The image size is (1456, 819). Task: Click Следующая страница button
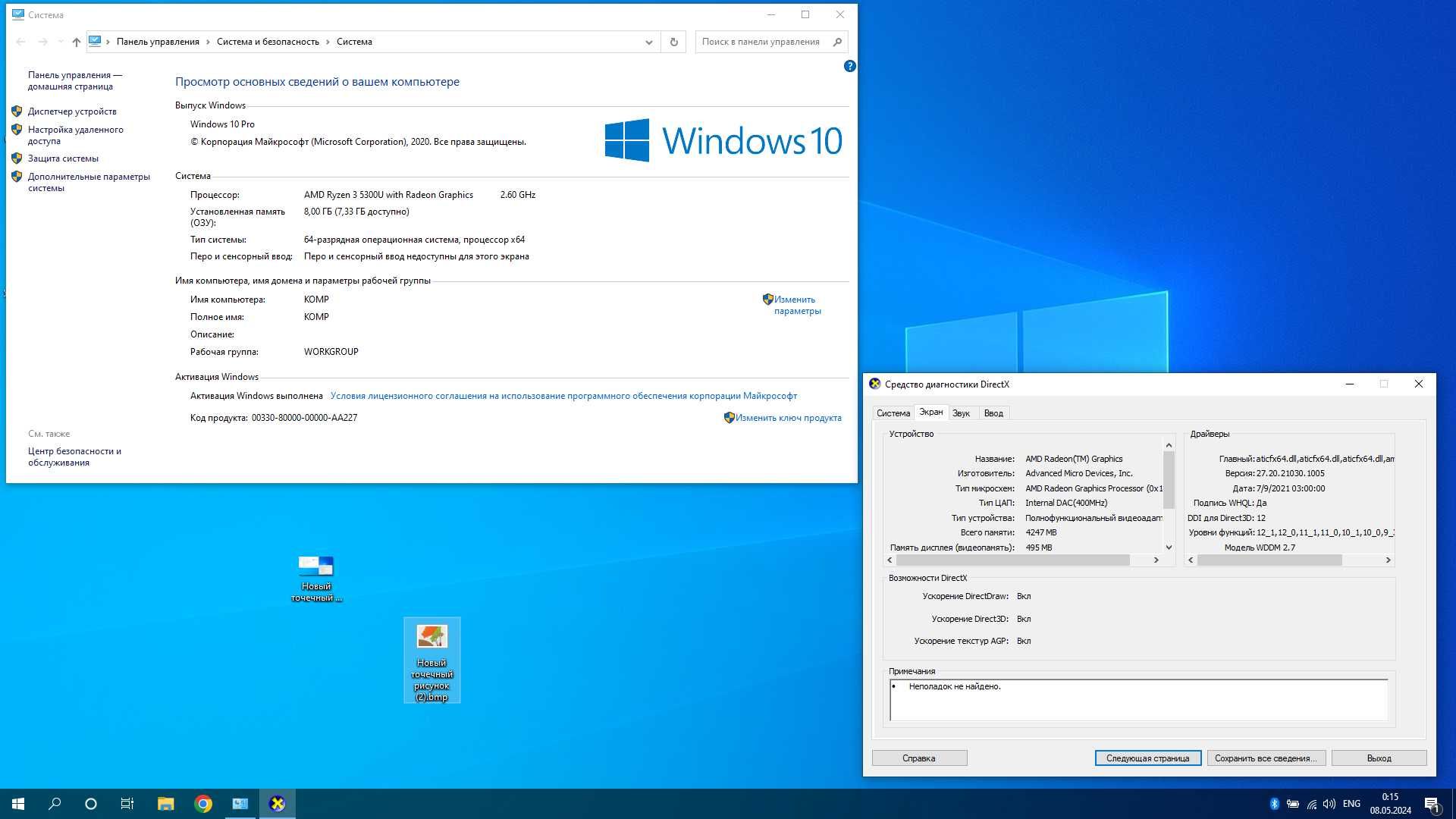tap(1147, 758)
